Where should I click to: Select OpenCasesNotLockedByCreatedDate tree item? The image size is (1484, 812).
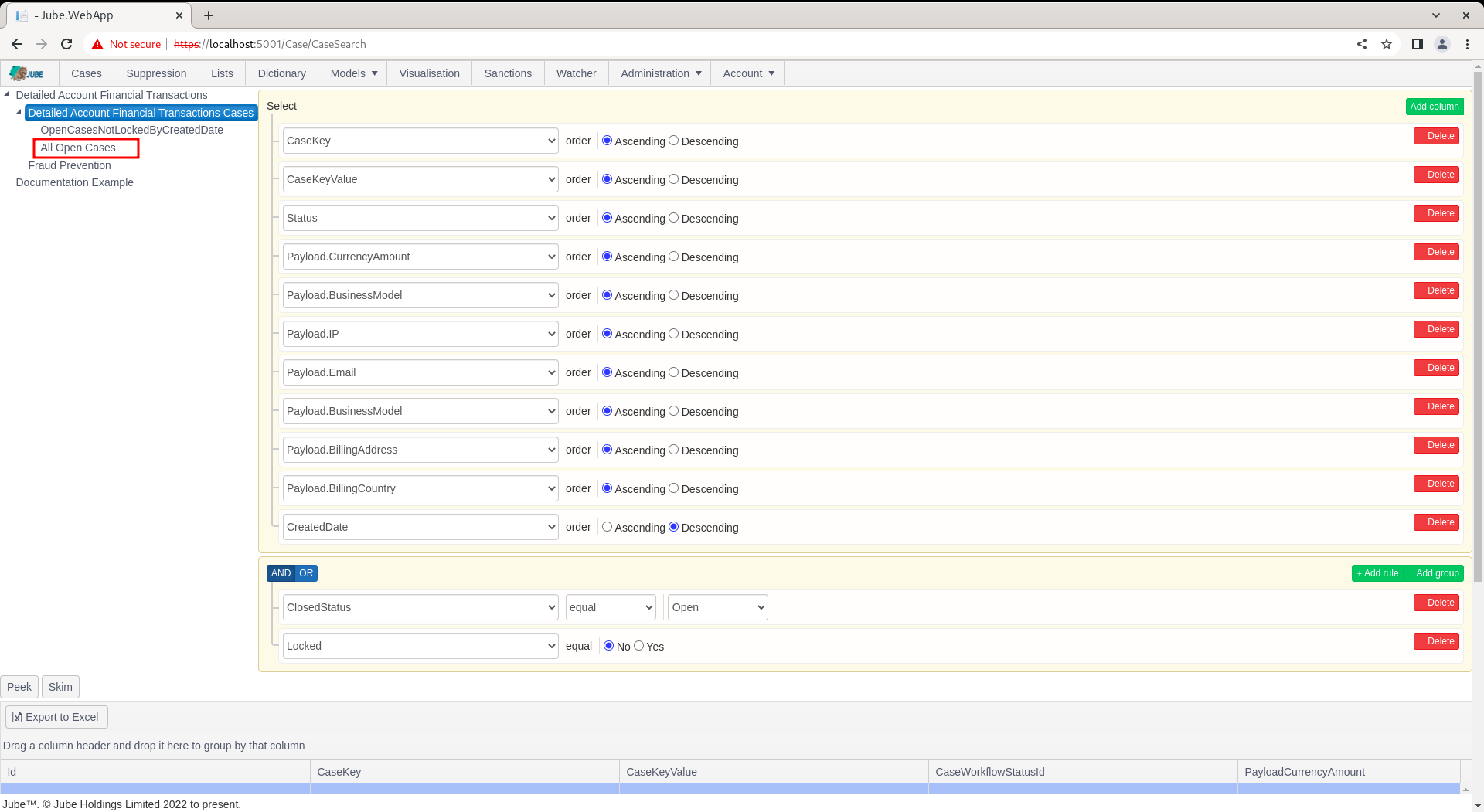pyautogui.click(x=132, y=130)
